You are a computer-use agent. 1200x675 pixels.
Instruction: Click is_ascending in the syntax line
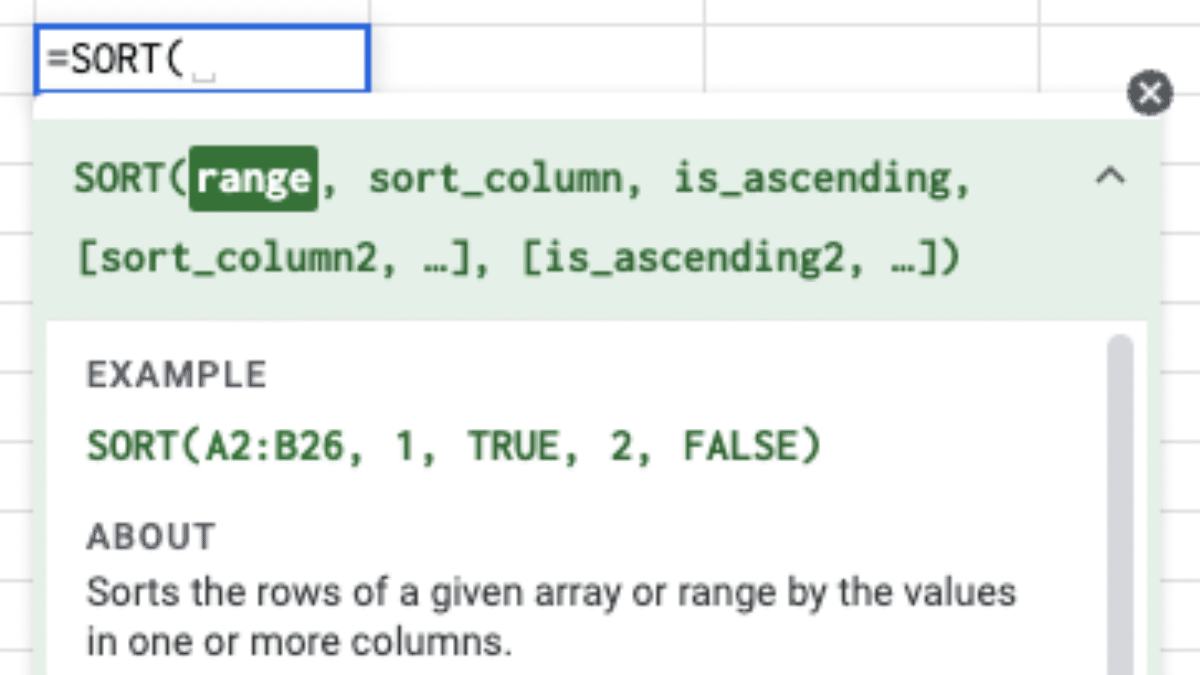click(812, 179)
